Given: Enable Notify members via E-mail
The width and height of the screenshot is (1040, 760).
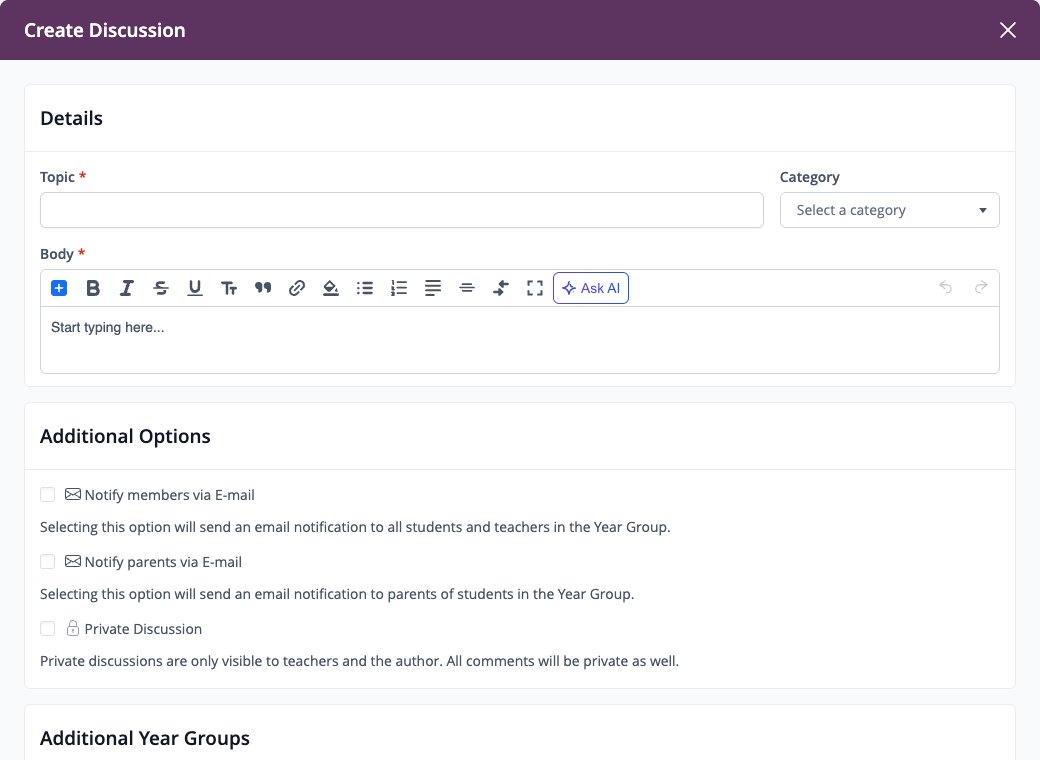Looking at the screenshot, I should (x=47, y=495).
